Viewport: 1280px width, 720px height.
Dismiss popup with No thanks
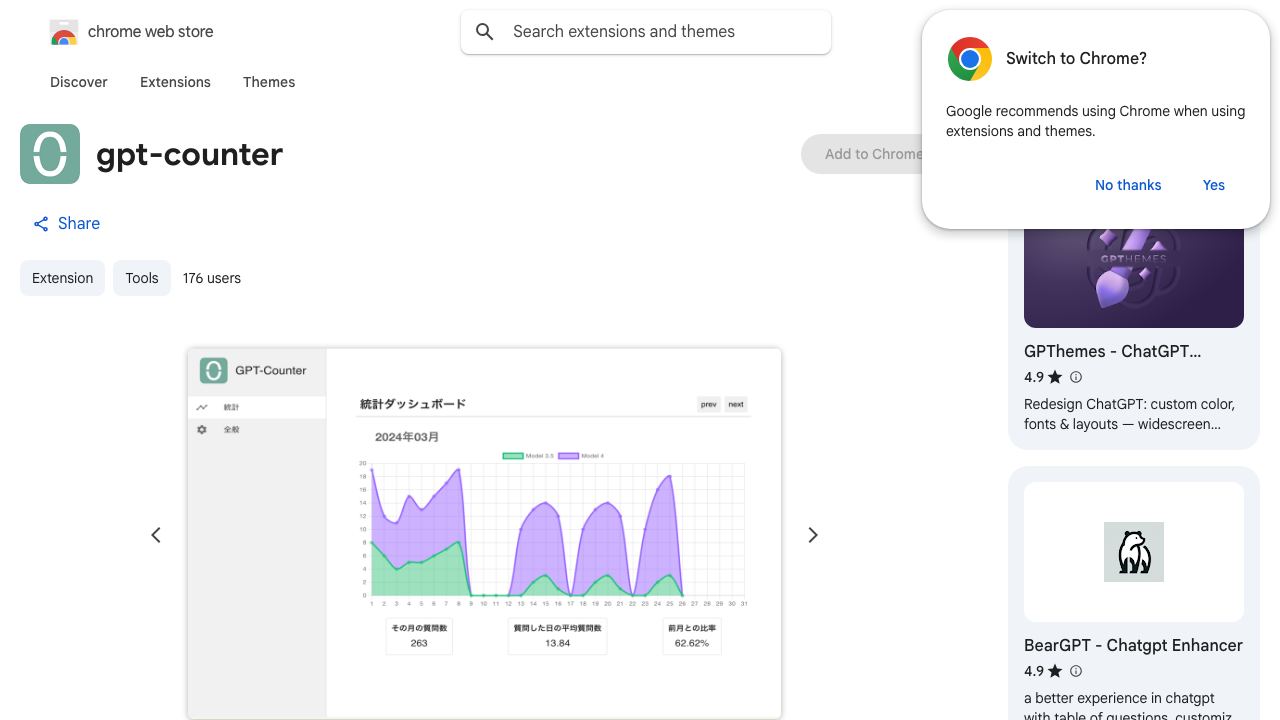pos(1128,185)
